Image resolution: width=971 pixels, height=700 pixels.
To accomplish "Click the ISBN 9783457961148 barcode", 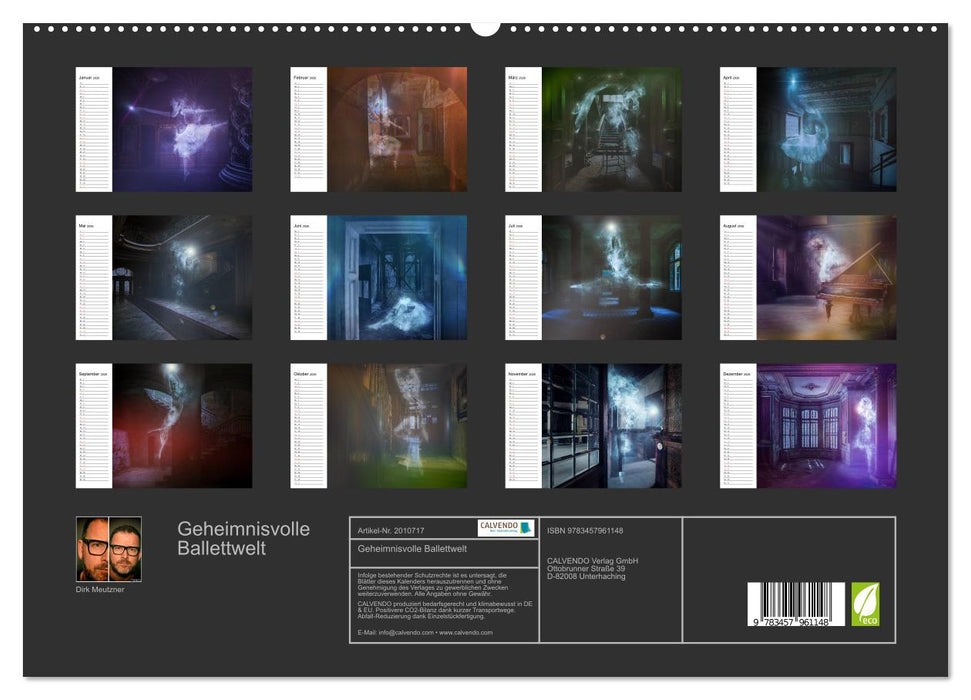I will [795, 605].
